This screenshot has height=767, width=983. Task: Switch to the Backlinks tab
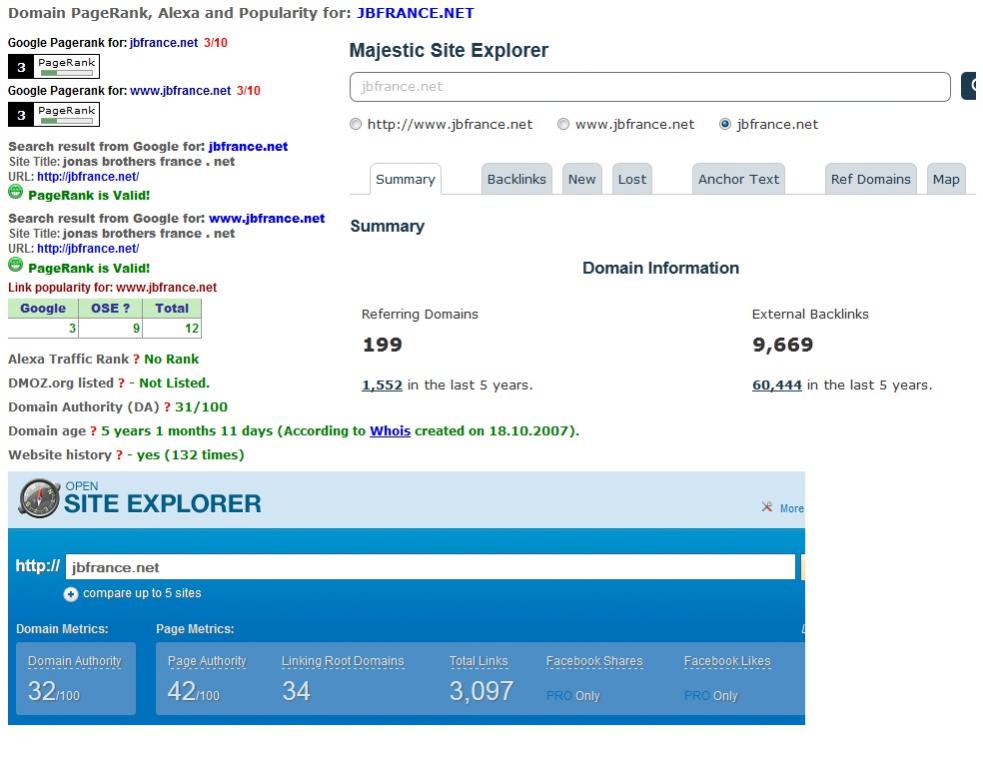(517, 179)
